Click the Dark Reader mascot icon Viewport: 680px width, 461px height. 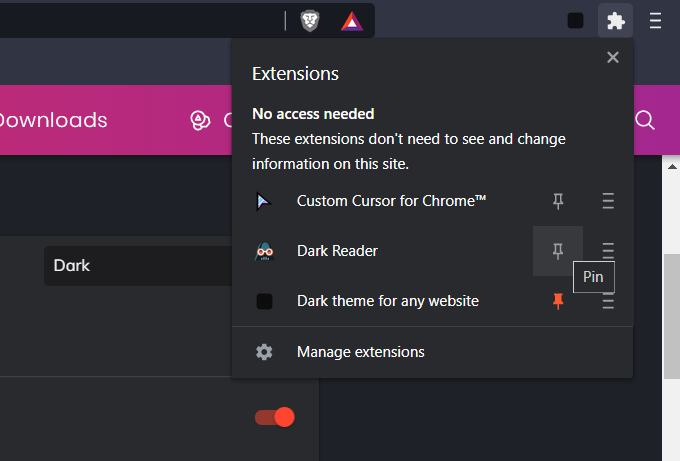click(x=264, y=251)
